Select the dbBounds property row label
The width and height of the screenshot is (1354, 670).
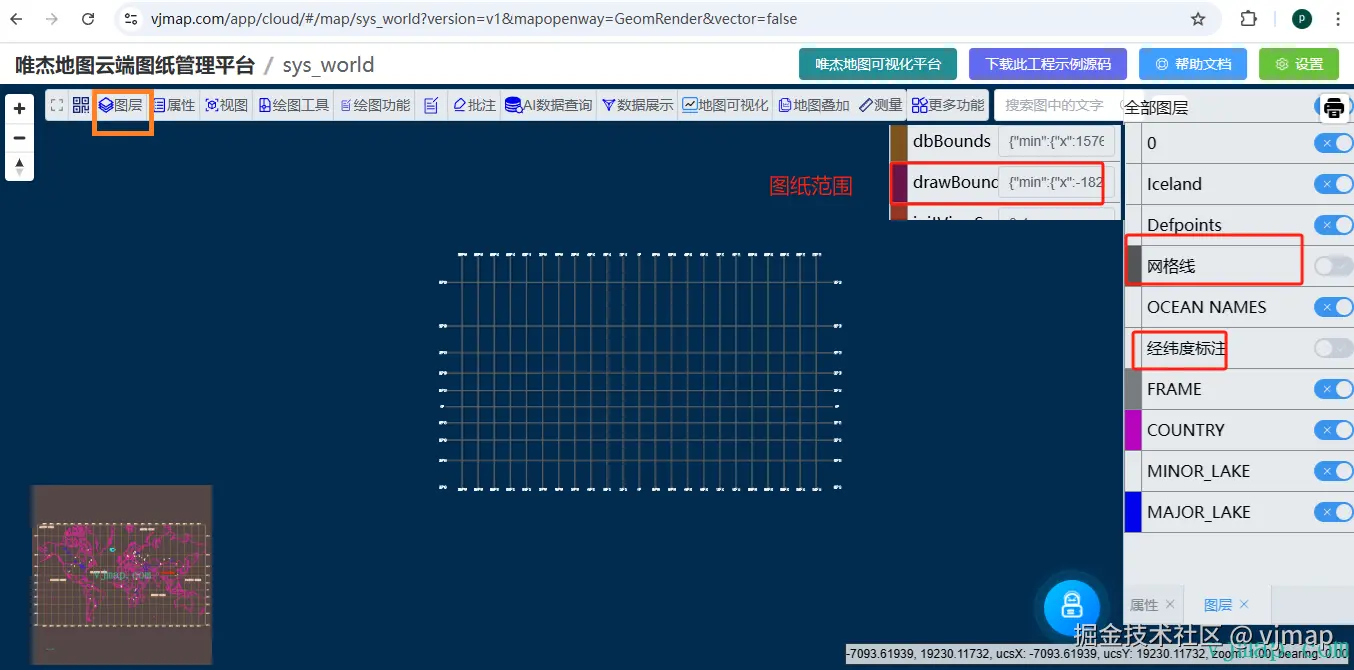click(951, 141)
